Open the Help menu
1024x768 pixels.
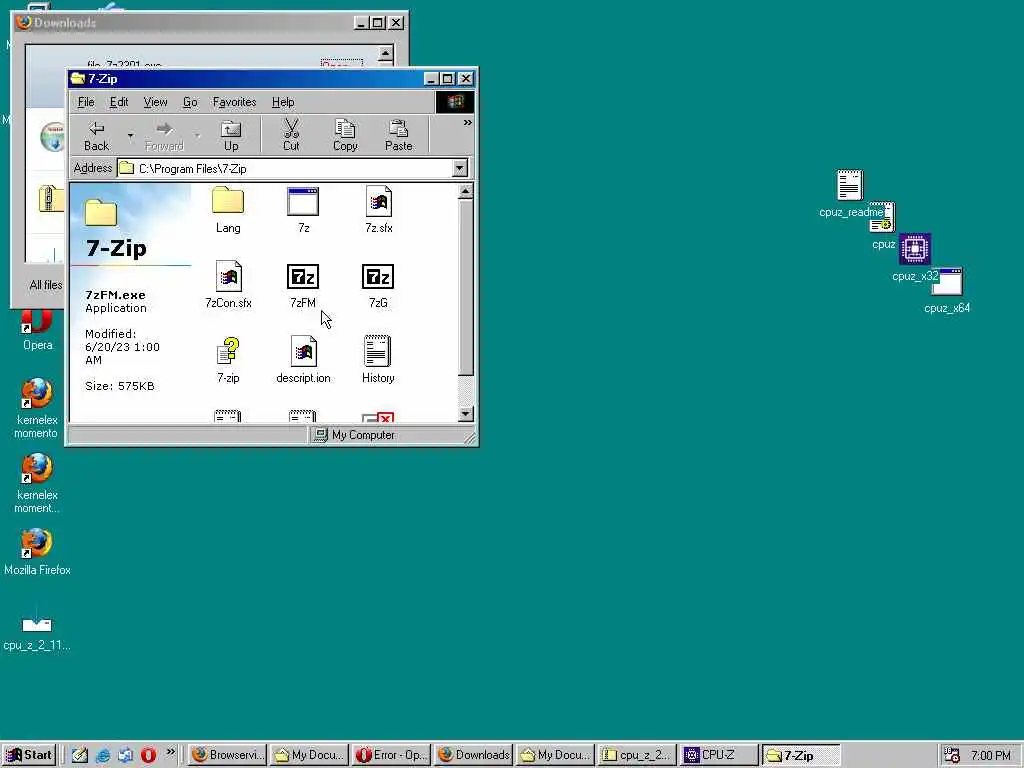[283, 102]
